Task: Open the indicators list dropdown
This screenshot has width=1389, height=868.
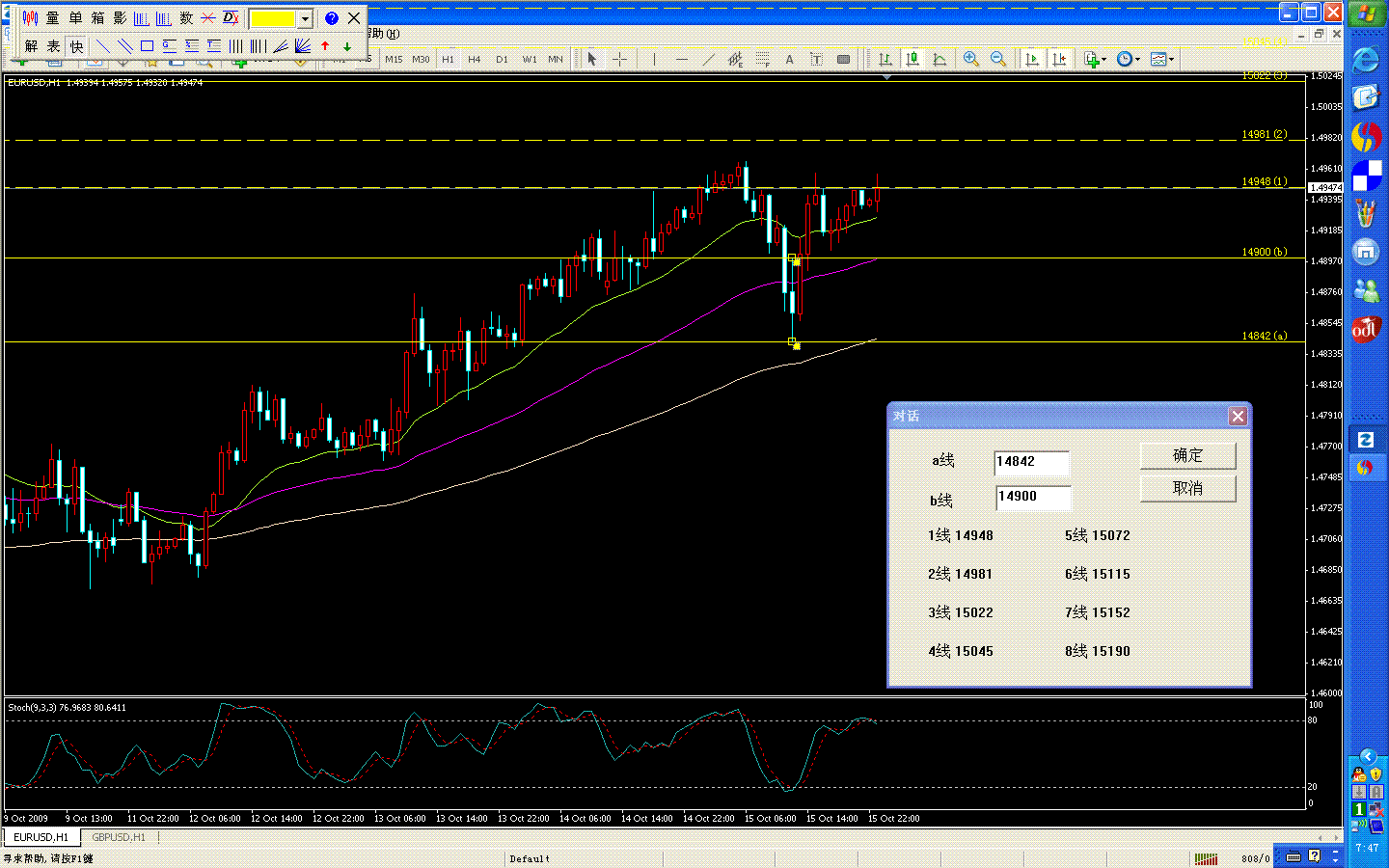Action: (x=1095, y=59)
